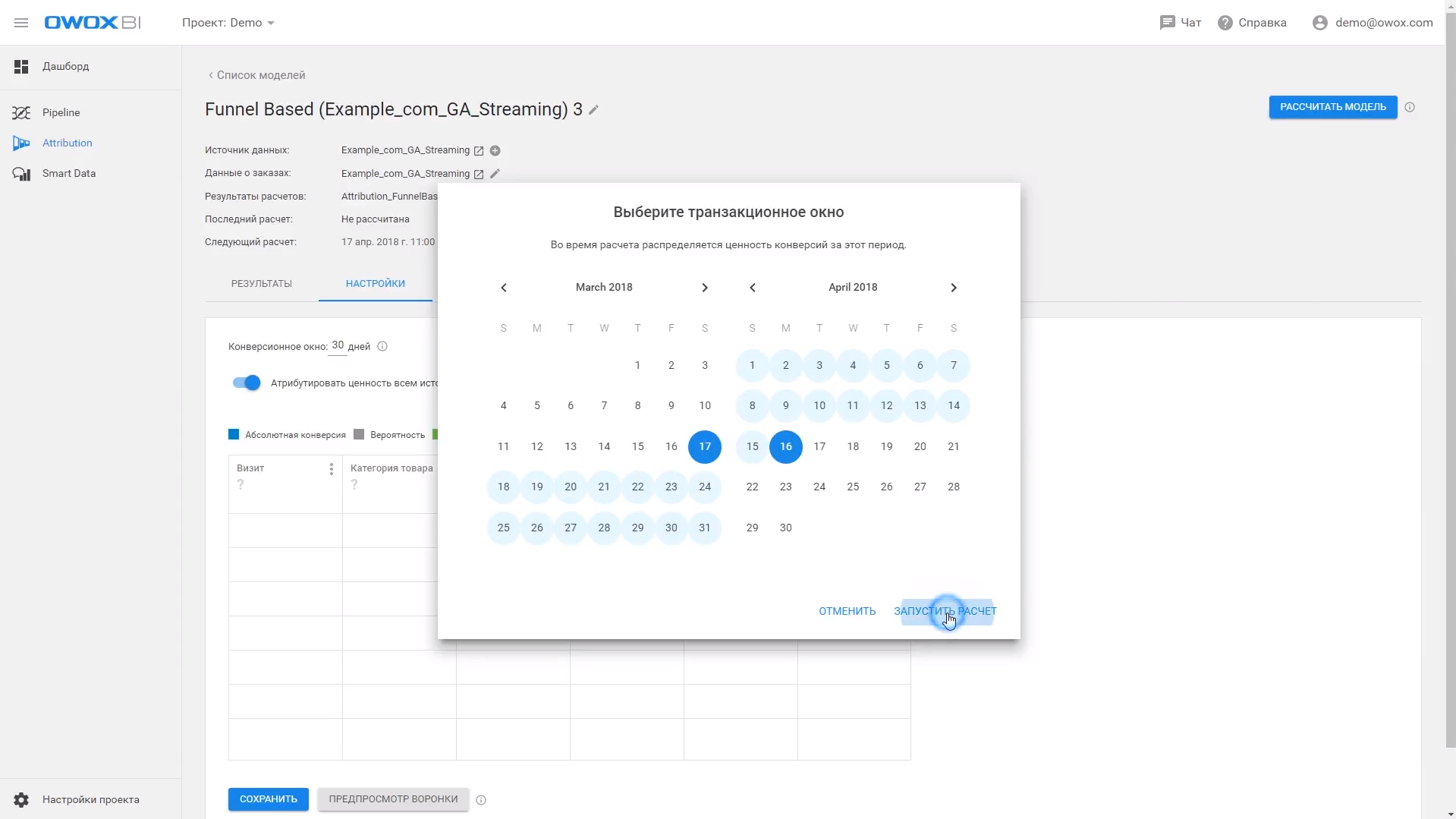
Task: Toggle attribute value to all sources switch
Action: (x=247, y=383)
